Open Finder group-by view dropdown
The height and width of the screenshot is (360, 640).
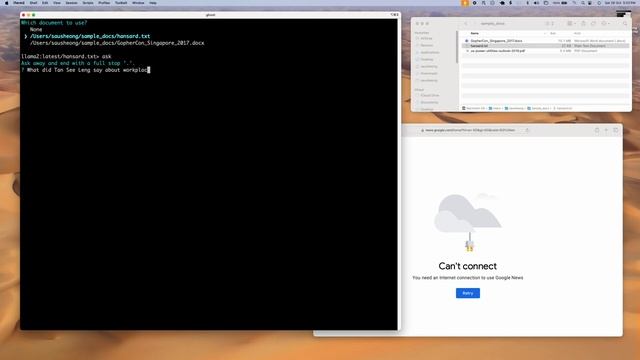click(571, 24)
